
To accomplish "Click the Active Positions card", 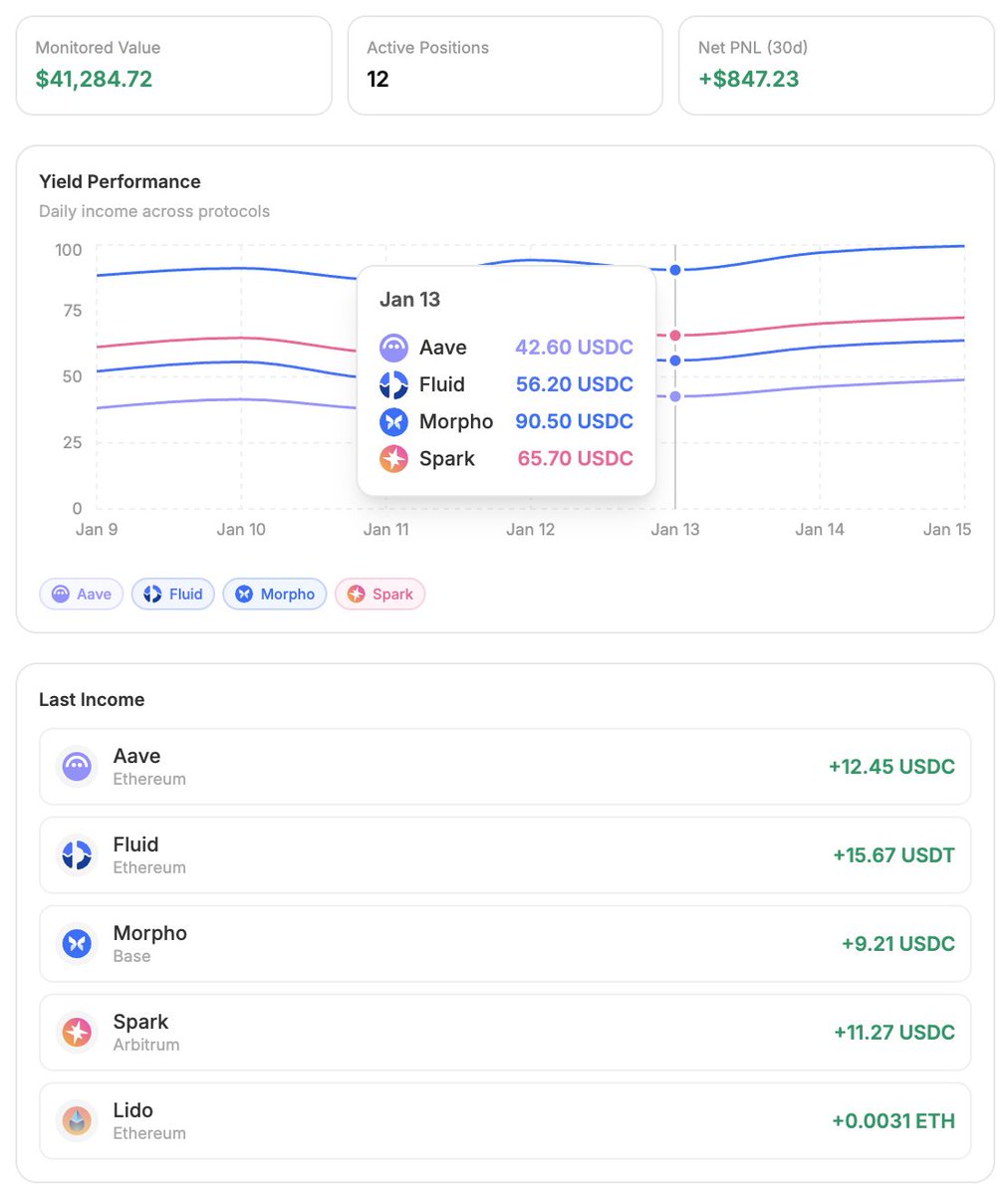I will pyautogui.click(x=505, y=66).
